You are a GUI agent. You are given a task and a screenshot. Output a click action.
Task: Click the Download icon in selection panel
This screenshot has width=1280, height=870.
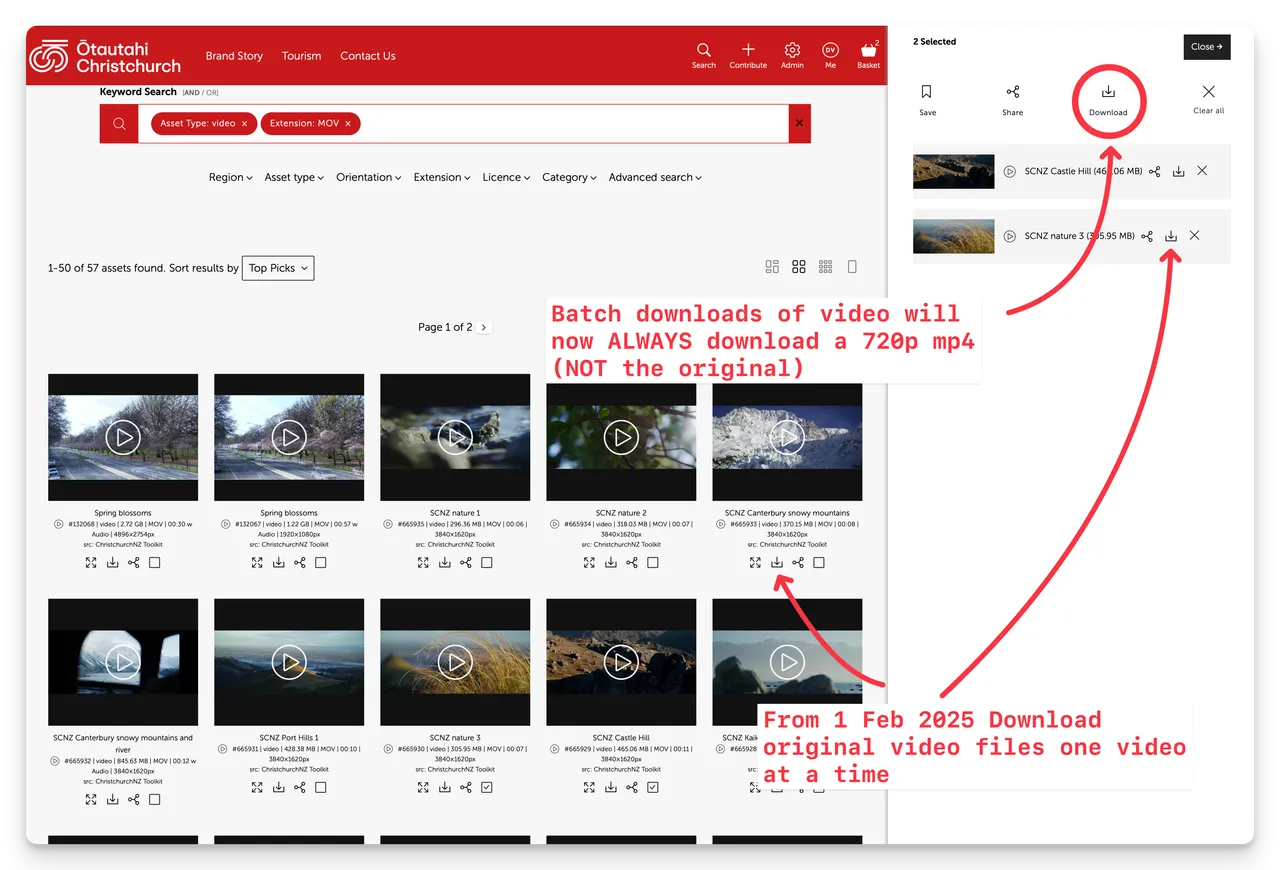point(1108,93)
